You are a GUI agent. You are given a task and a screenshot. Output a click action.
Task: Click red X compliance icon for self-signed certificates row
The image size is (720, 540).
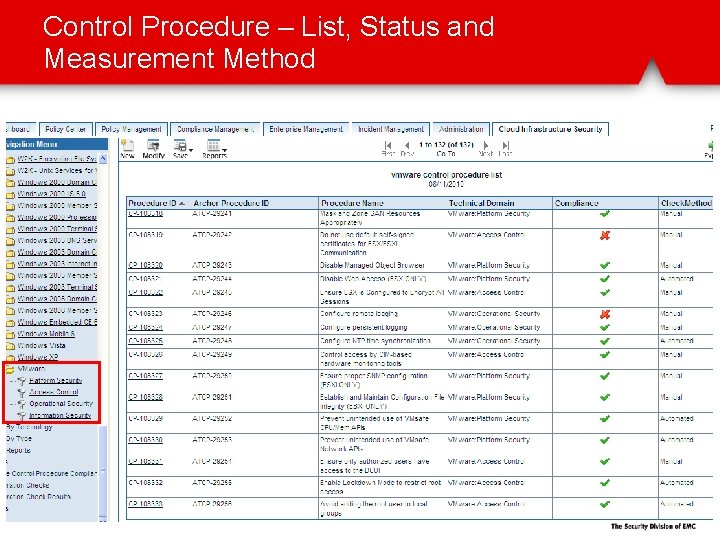click(x=605, y=235)
